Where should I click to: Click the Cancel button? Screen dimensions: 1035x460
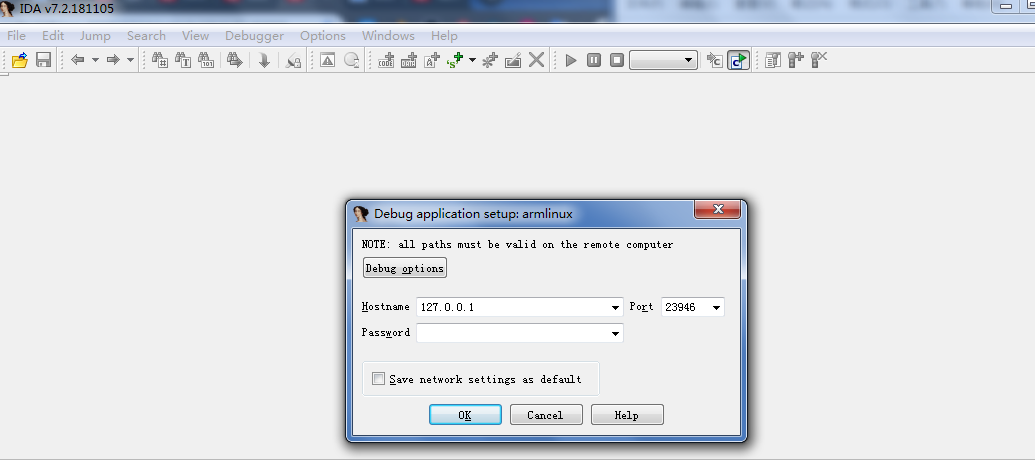[x=546, y=415]
